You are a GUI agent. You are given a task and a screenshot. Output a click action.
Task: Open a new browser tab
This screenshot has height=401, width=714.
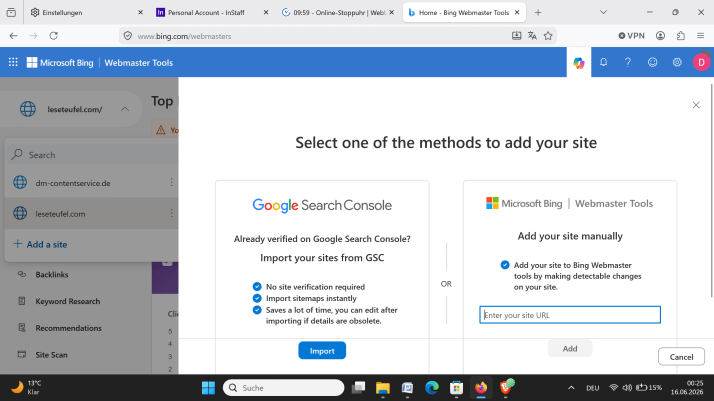pos(538,12)
